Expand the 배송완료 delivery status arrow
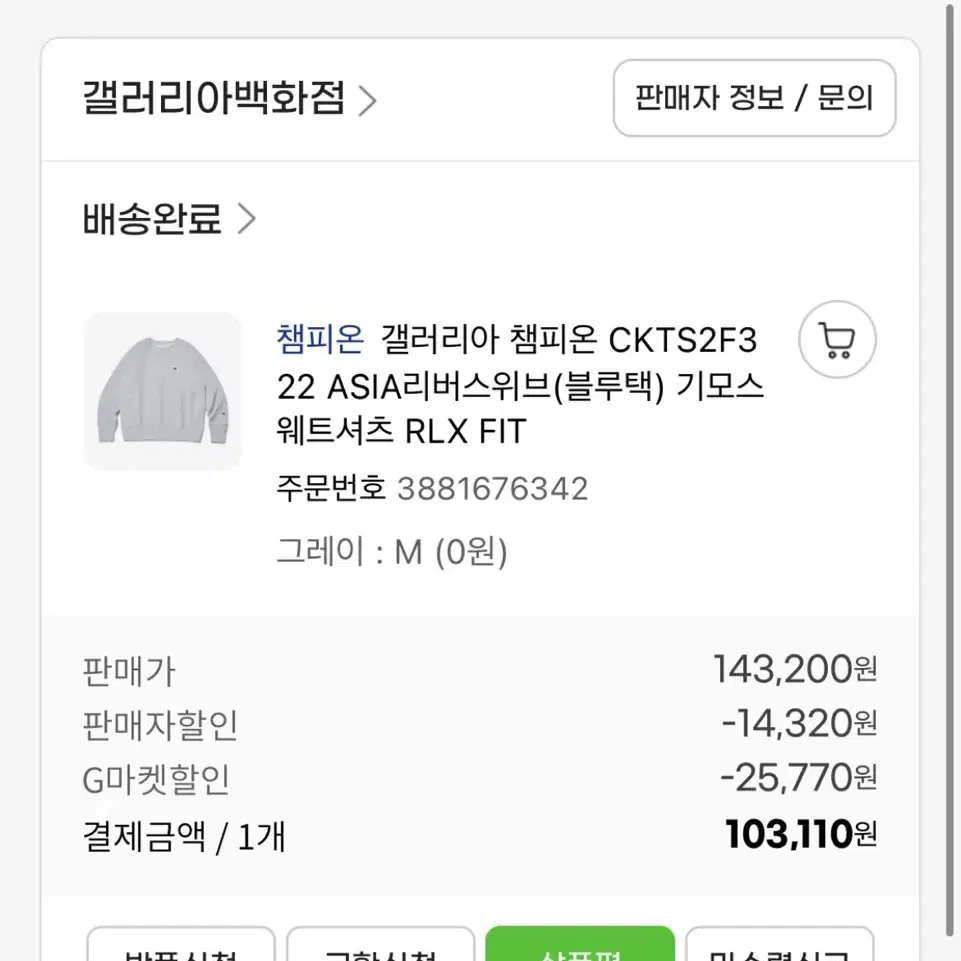 pyautogui.click(x=246, y=219)
